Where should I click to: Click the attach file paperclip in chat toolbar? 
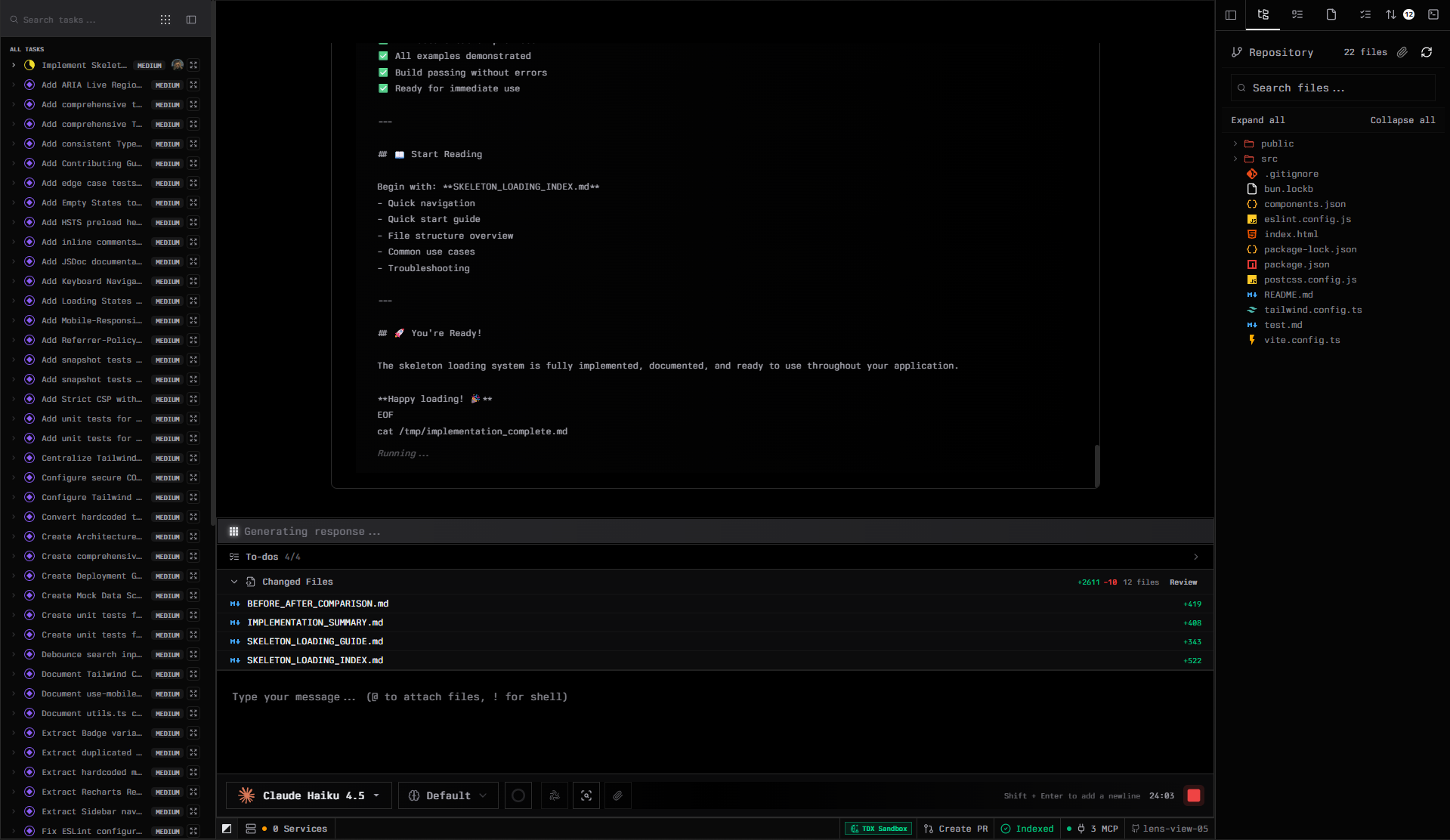(617, 795)
